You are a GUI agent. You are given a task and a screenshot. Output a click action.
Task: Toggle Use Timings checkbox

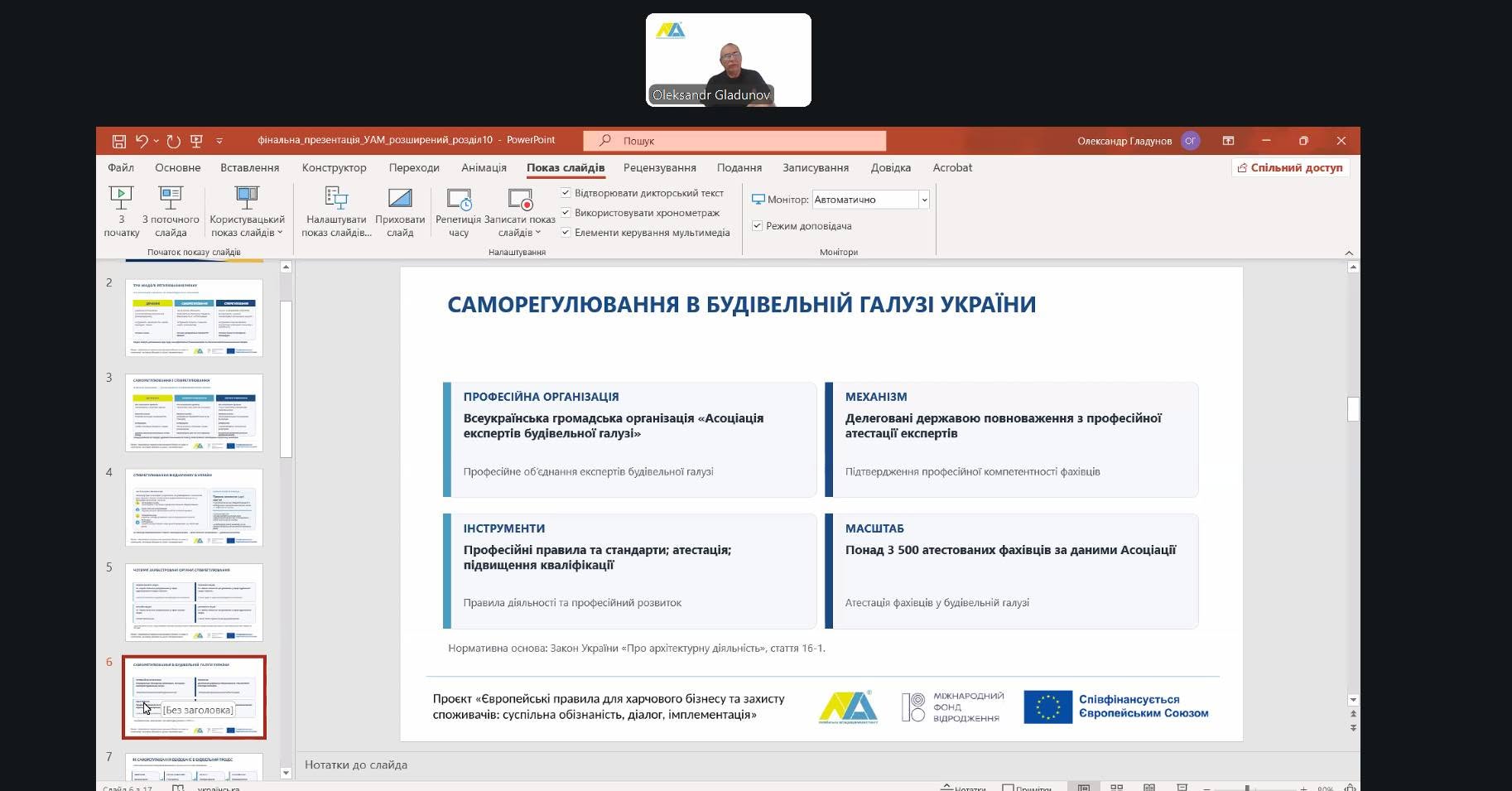pos(566,213)
